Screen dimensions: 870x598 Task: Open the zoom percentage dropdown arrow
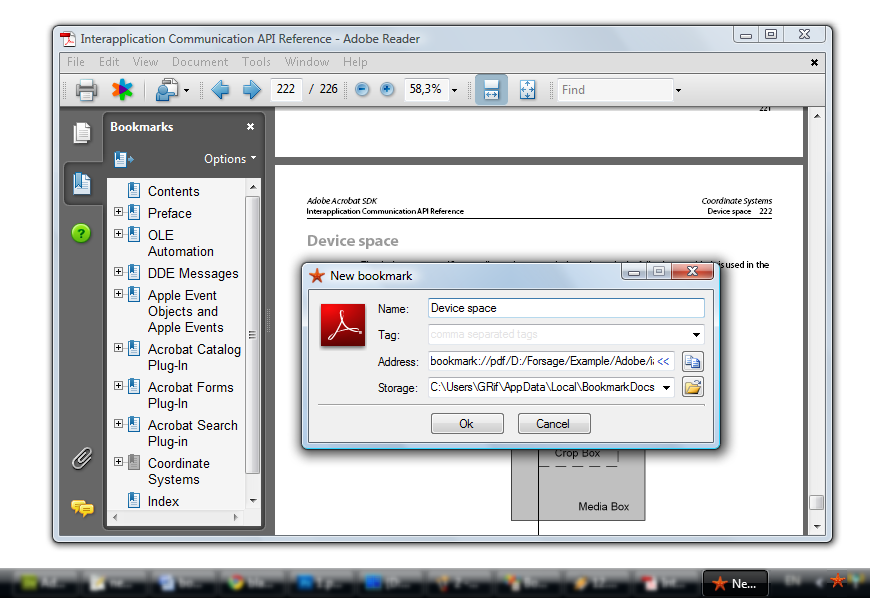pyautogui.click(x=454, y=90)
